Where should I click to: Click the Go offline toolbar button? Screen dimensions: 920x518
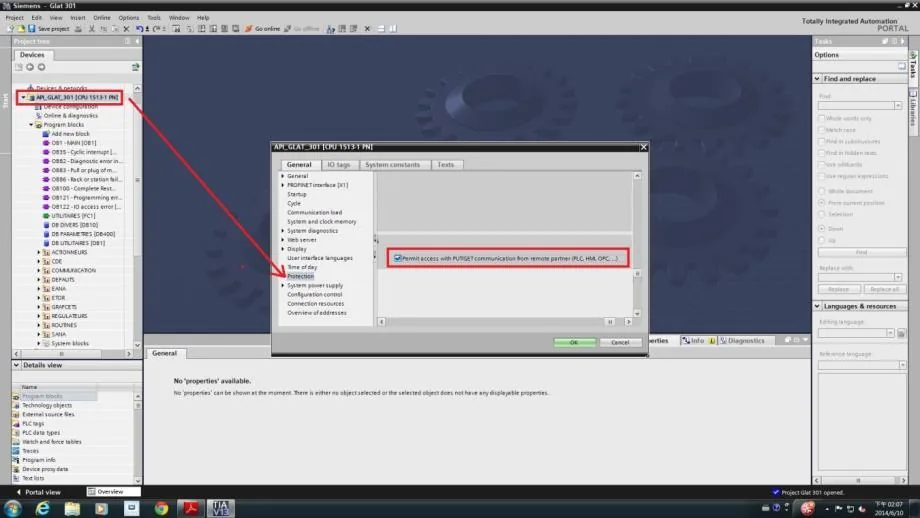[x=302, y=28]
